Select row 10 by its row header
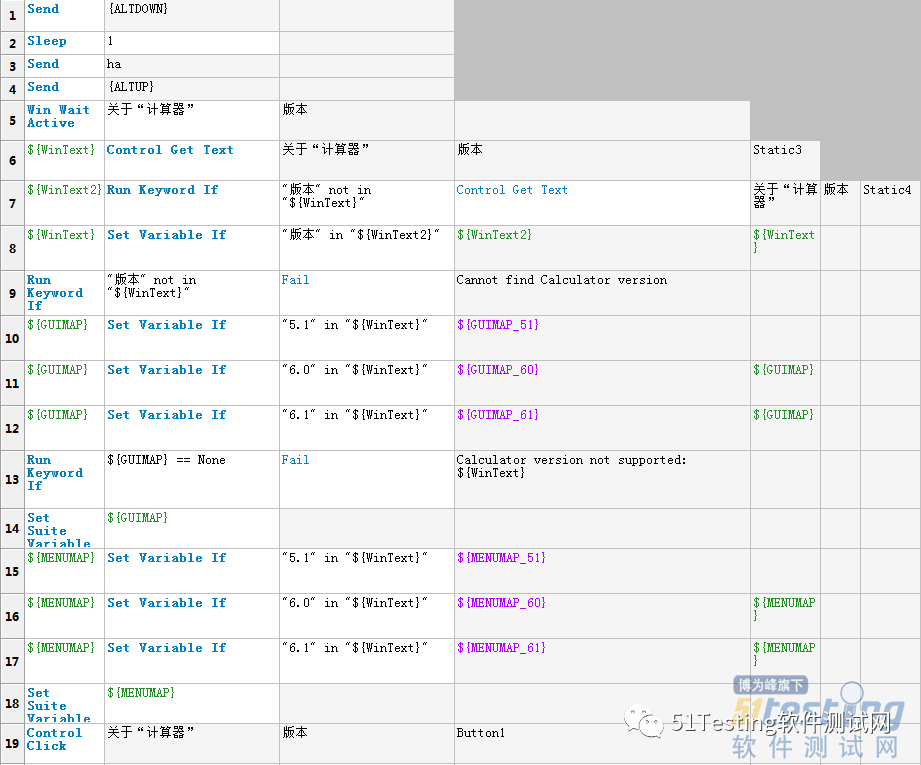This screenshot has width=921, height=765. click(12, 339)
